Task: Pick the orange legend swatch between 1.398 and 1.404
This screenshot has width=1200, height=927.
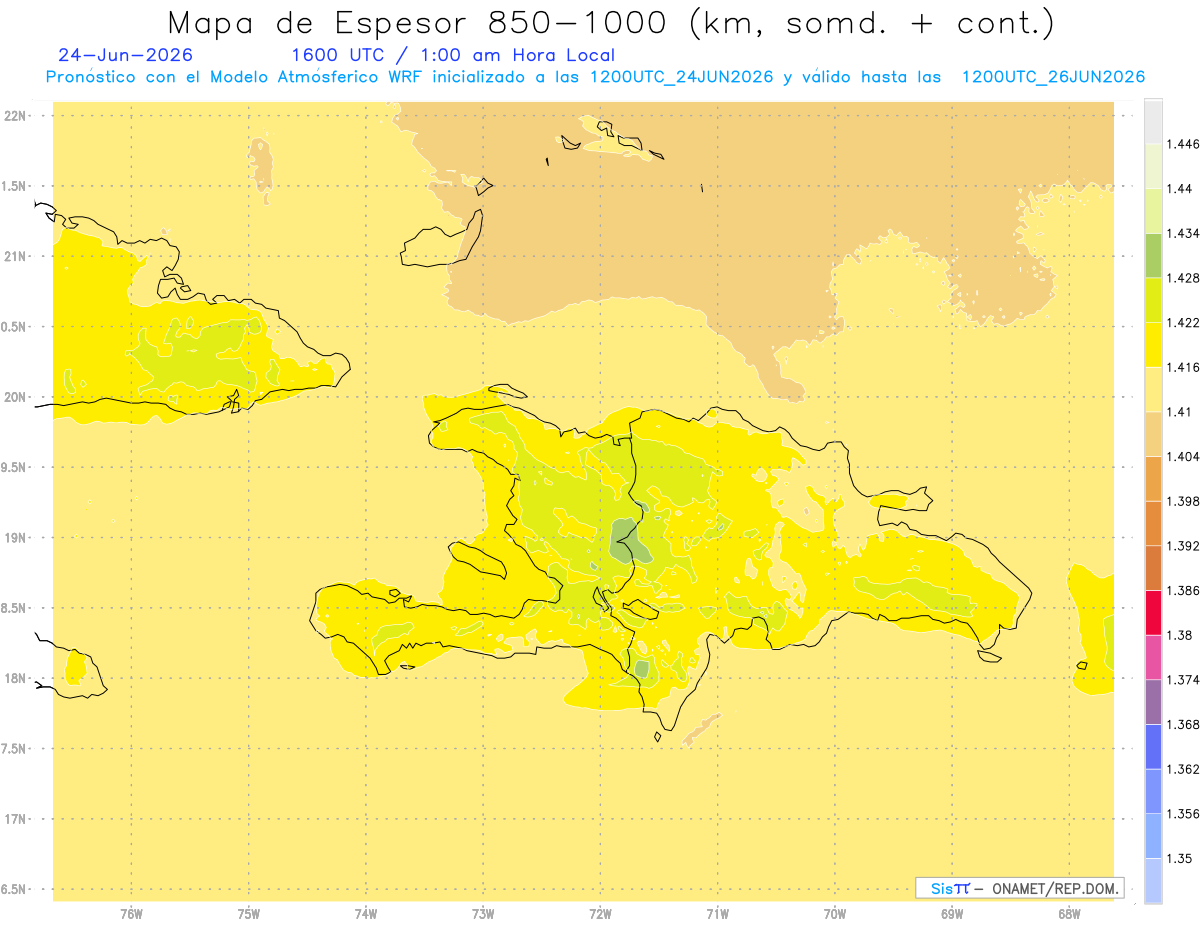Action: coord(1153,478)
